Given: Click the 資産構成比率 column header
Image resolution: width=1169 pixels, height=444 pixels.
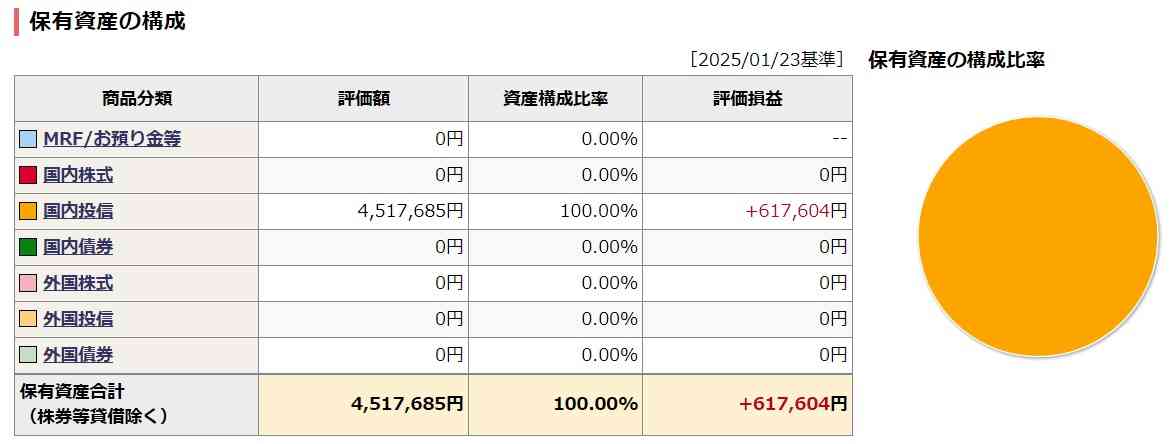Looking at the screenshot, I should pos(555,98).
